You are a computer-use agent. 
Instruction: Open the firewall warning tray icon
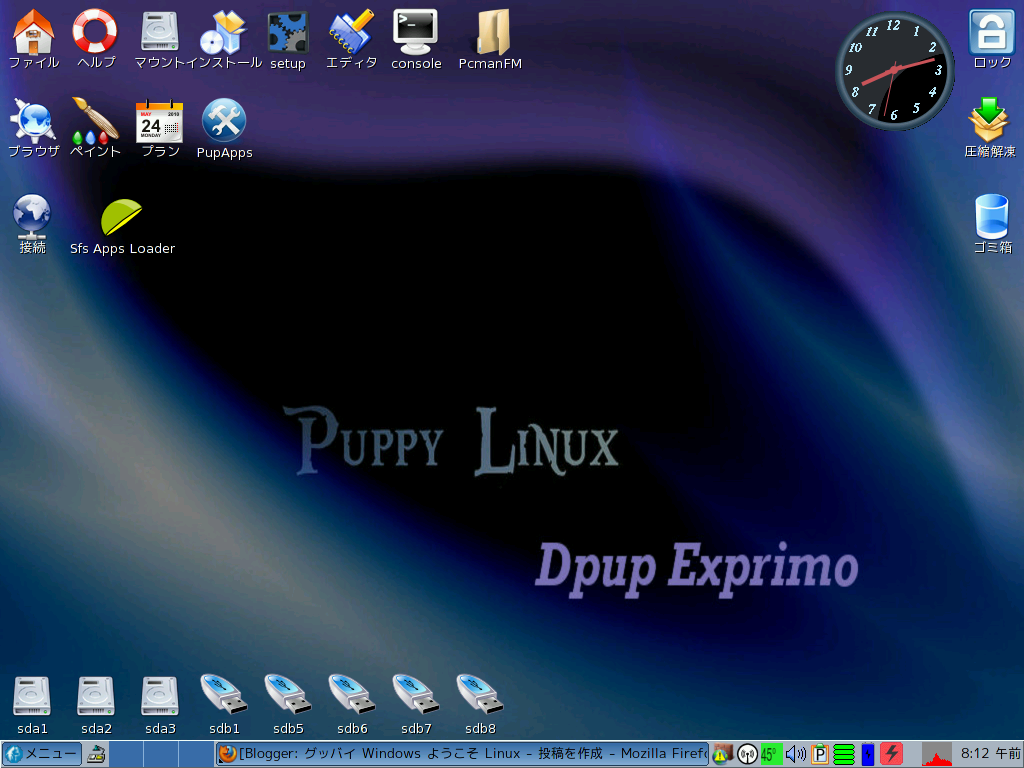coord(722,754)
